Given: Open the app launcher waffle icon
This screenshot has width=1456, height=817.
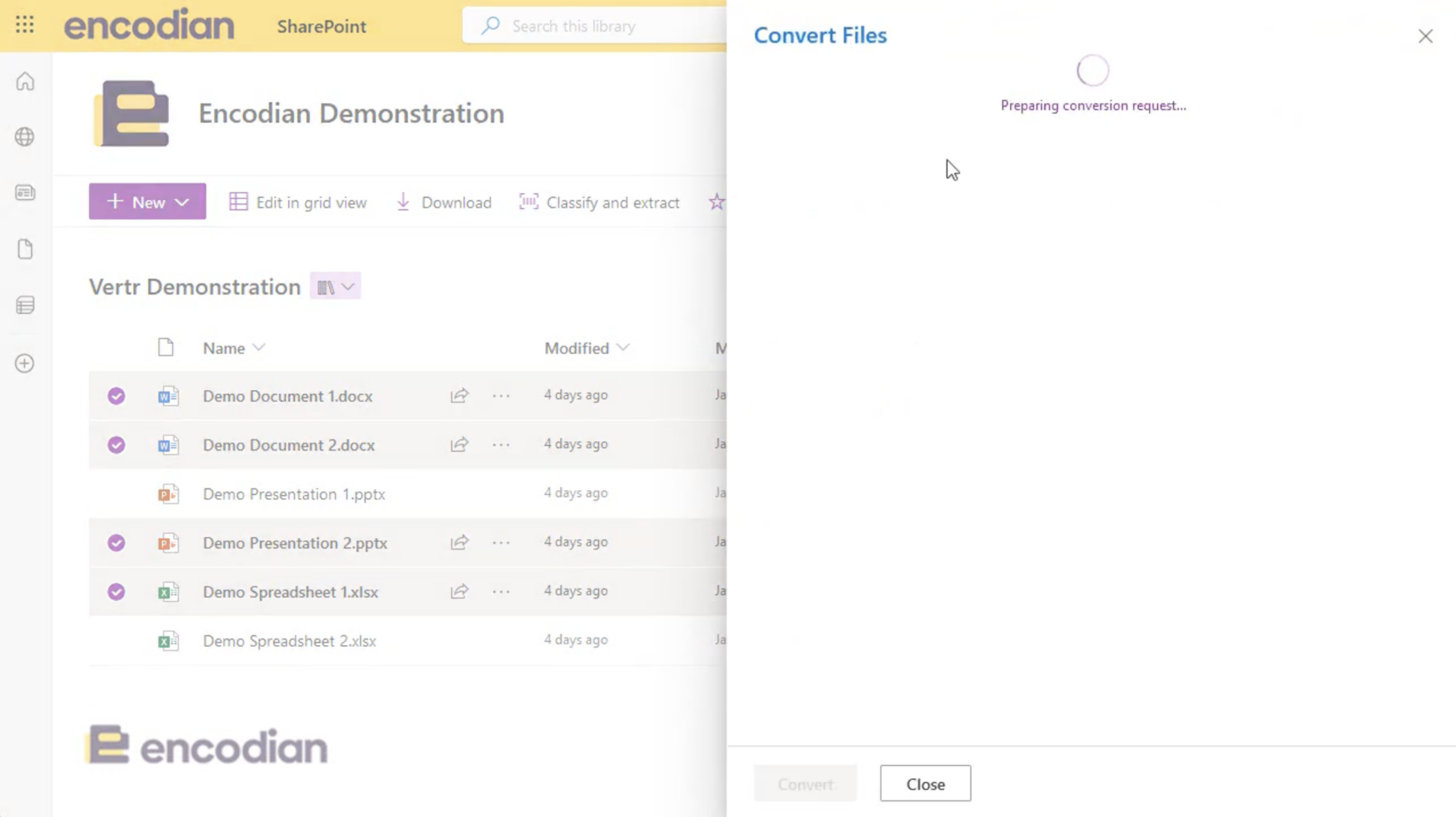Looking at the screenshot, I should (25, 26).
